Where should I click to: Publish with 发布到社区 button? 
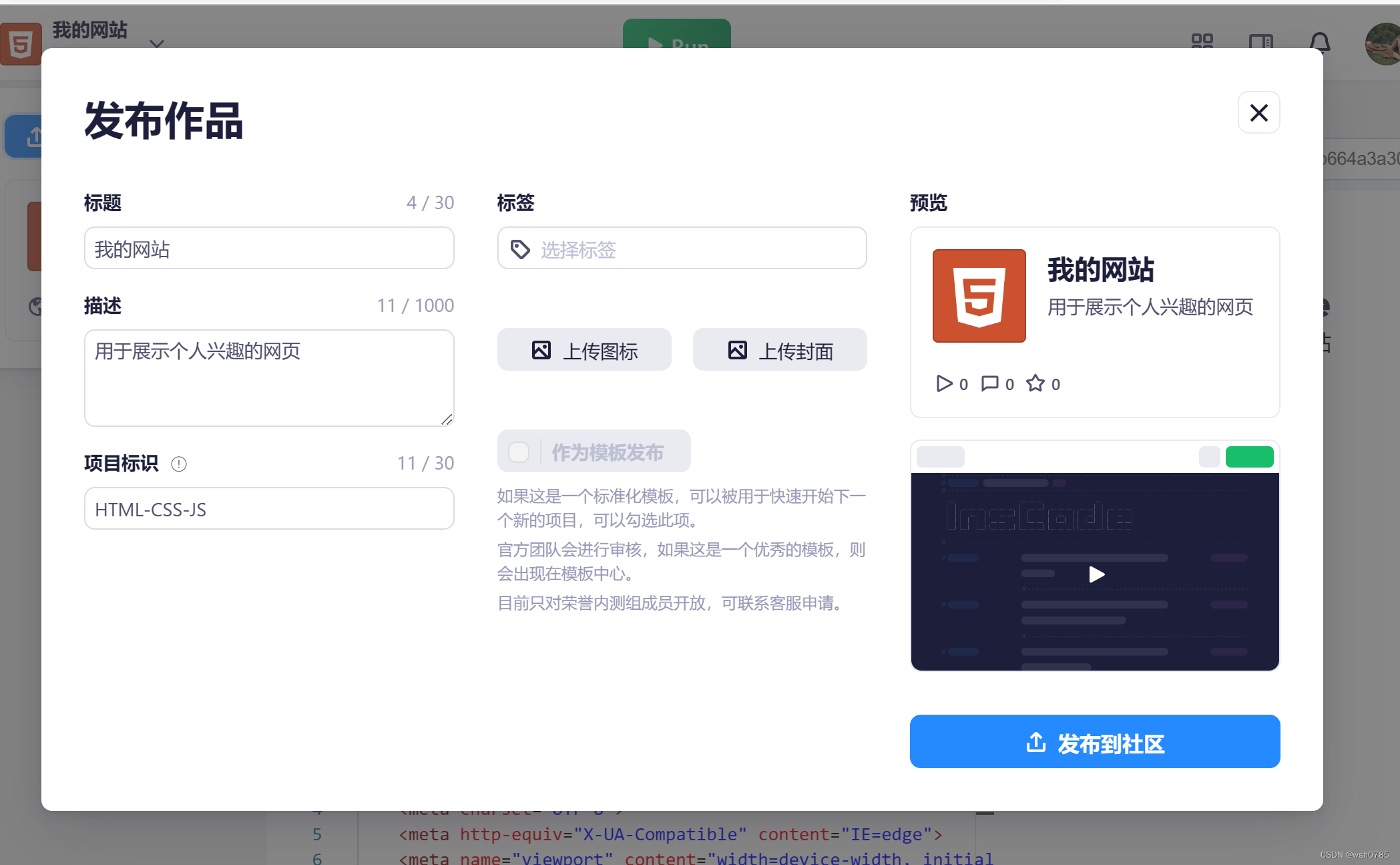coord(1094,742)
